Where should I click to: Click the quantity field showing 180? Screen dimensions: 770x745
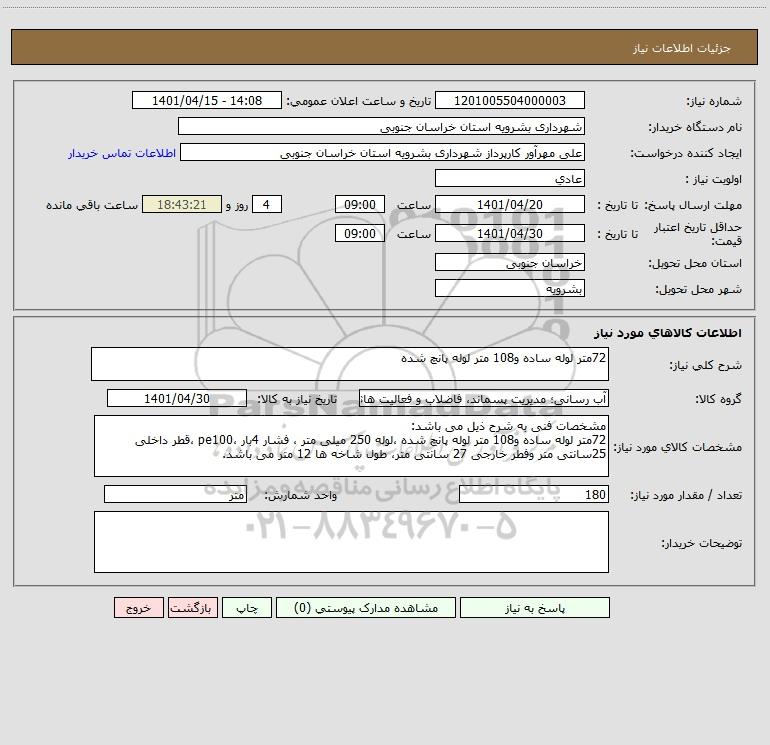tap(534, 495)
